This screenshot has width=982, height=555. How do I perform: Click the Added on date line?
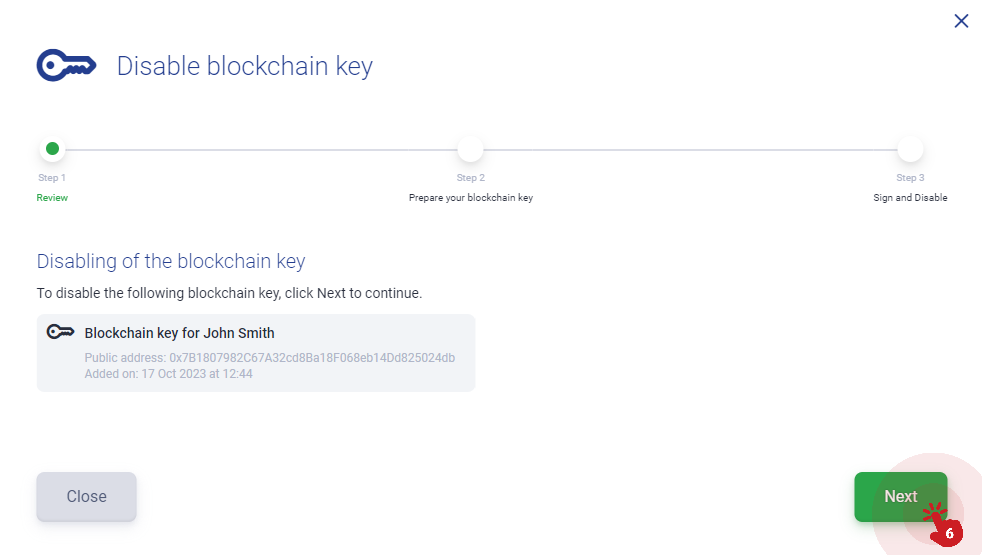coord(168,374)
